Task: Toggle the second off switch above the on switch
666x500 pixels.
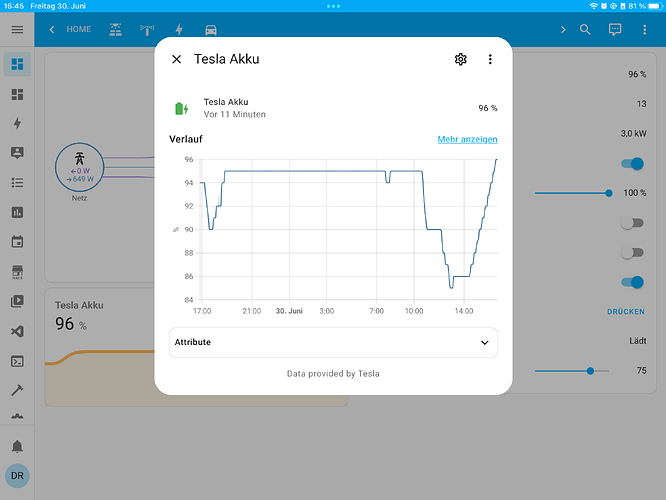Action: tap(632, 253)
